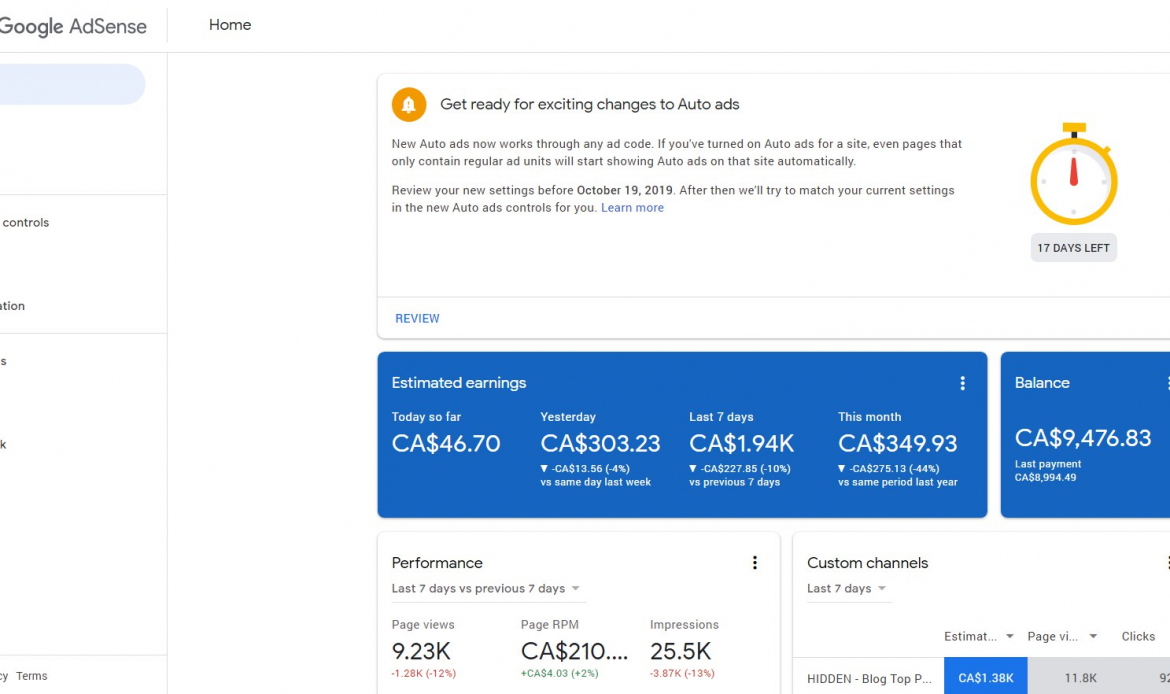The image size is (1170, 694).
Task: Click -CA$13.56 (-4%) comparison text
Action: pyautogui.click(x=585, y=469)
